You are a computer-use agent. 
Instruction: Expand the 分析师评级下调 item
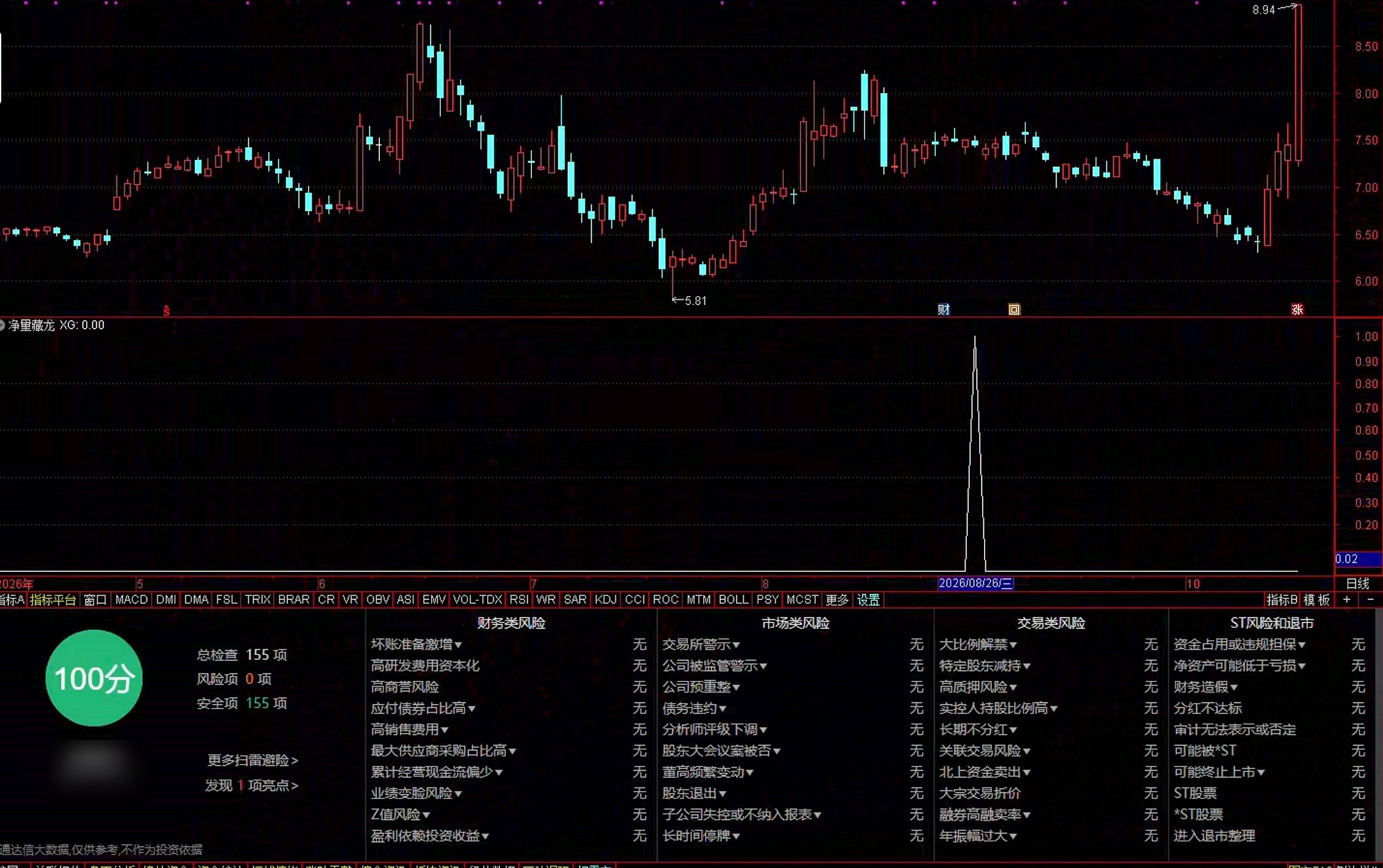tap(714, 729)
